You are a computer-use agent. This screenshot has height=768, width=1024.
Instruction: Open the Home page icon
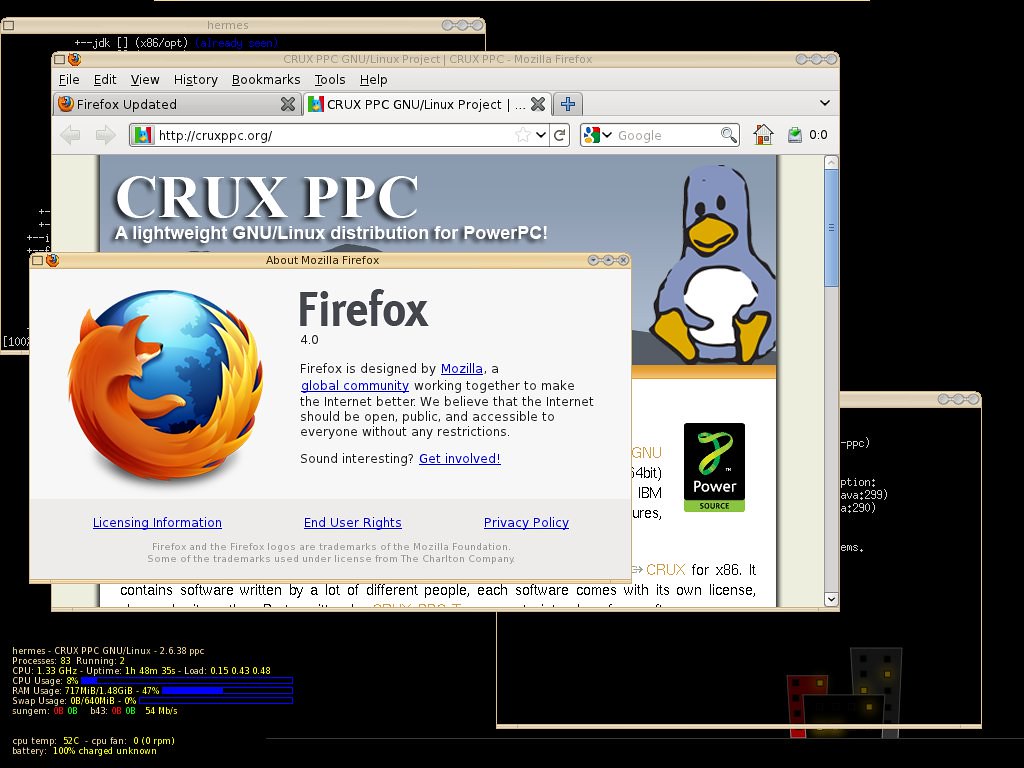[x=763, y=135]
